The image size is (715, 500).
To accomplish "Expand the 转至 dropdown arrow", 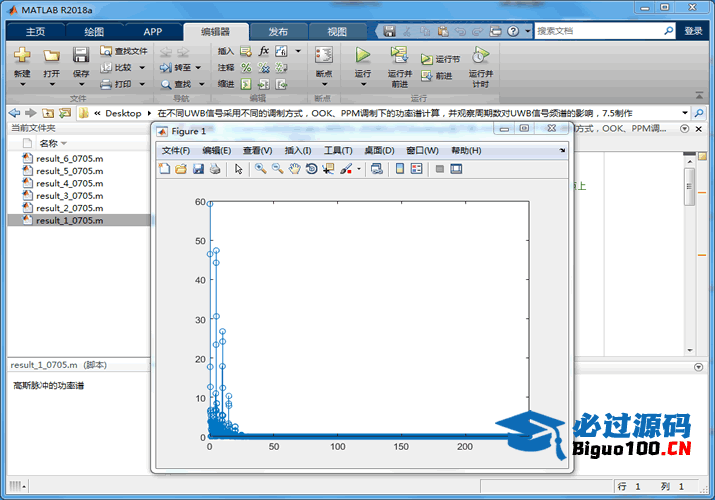I will (x=198, y=67).
